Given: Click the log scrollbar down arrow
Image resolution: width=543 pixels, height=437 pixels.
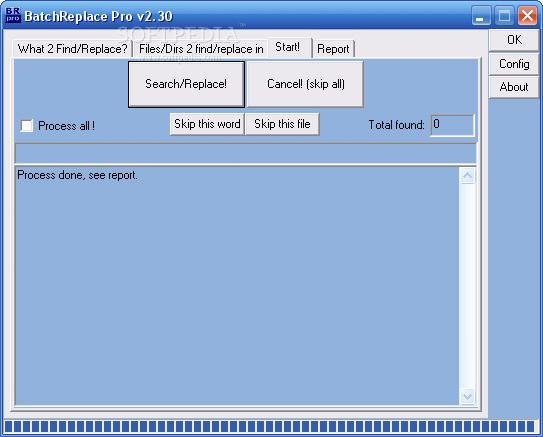Looking at the screenshot, I should click(x=468, y=396).
